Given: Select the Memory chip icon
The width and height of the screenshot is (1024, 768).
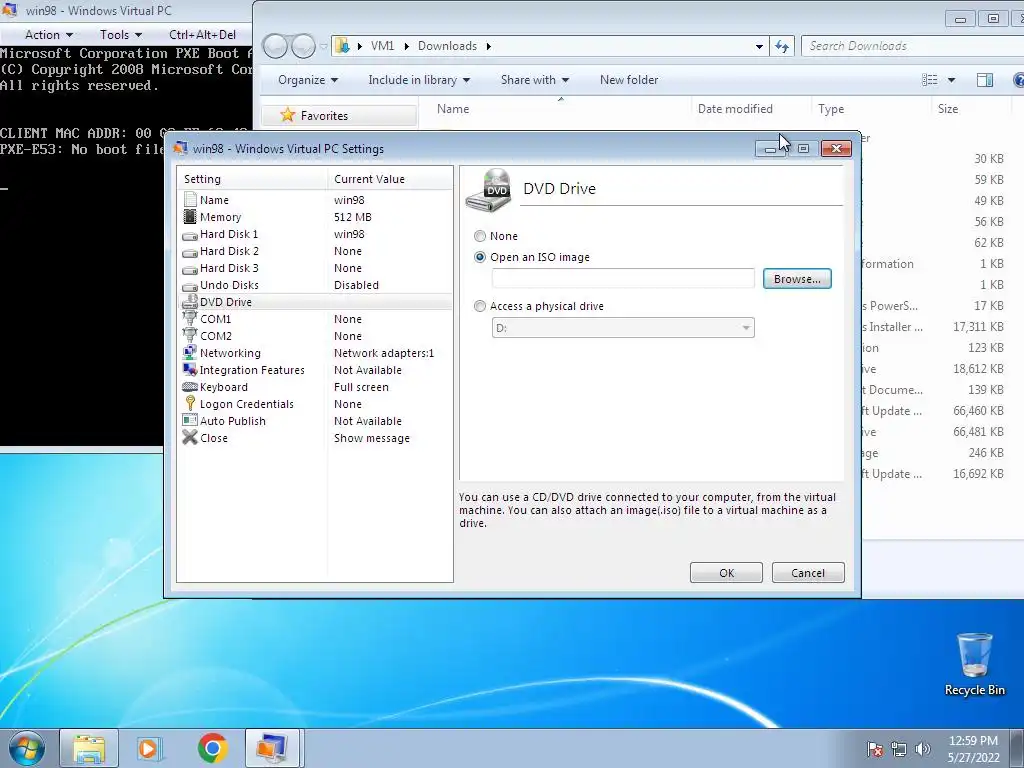Looking at the screenshot, I should [190, 217].
